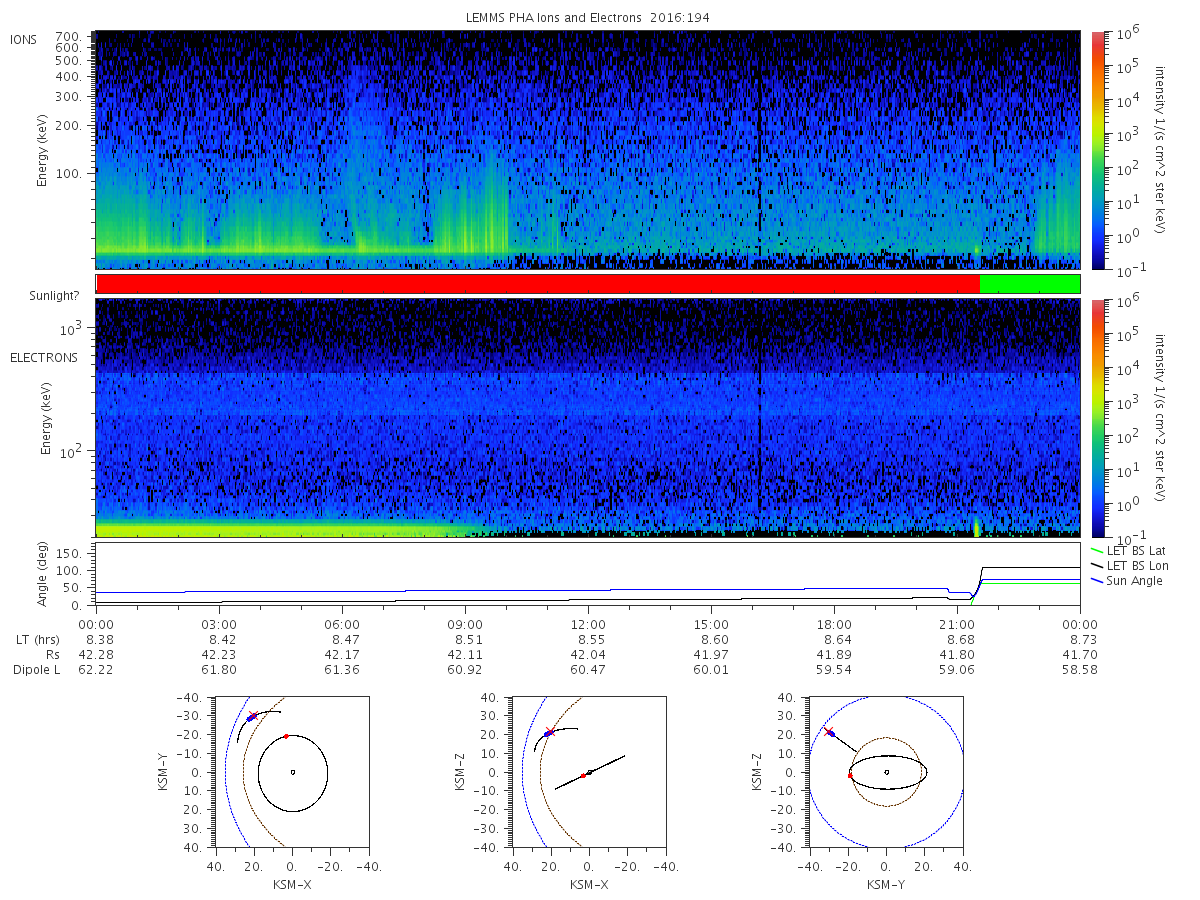
Task: Click the LET BS Lat legend entry
Action: pos(1129,551)
